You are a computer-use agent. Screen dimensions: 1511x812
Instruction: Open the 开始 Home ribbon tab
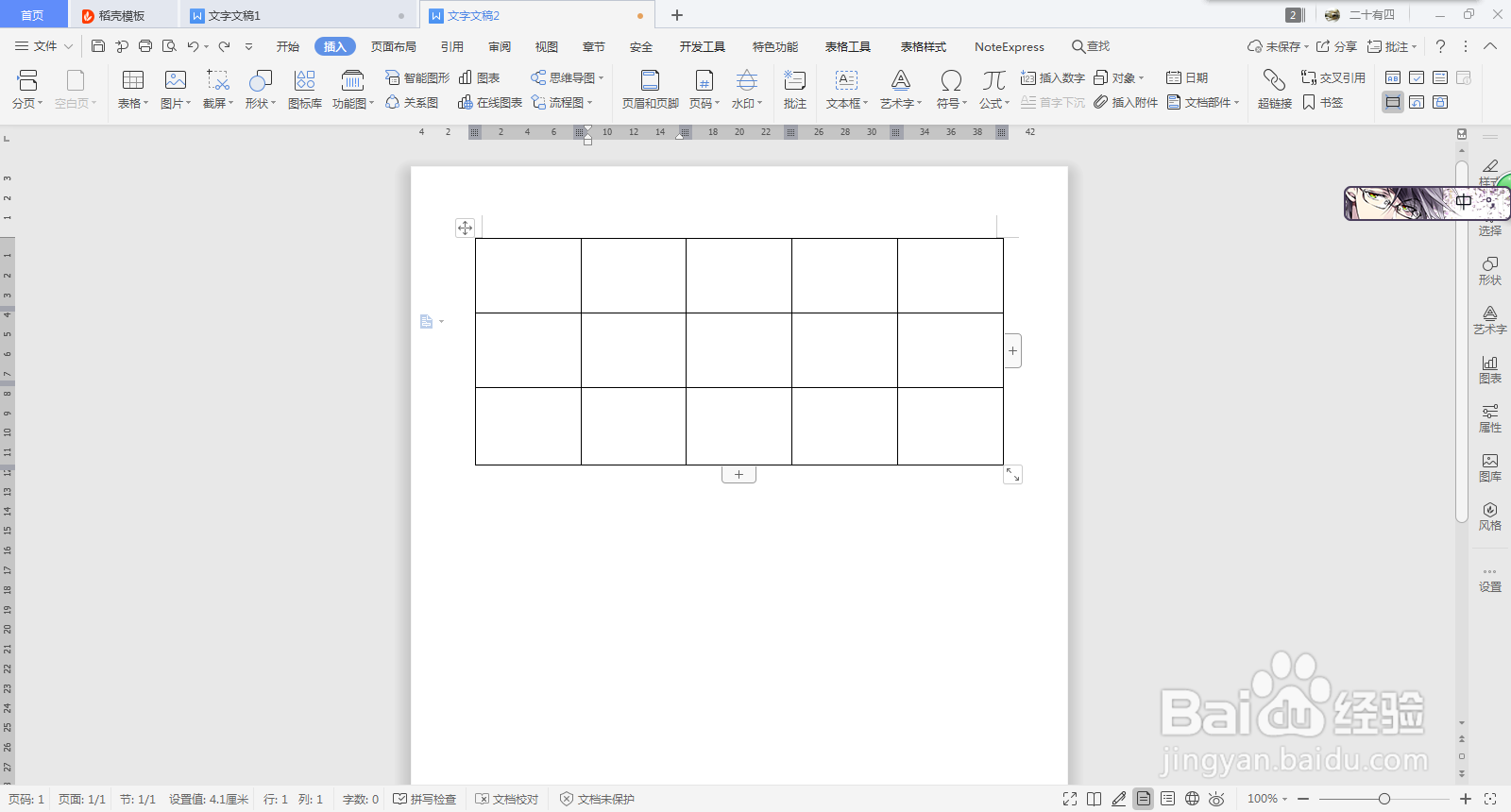coord(288,46)
